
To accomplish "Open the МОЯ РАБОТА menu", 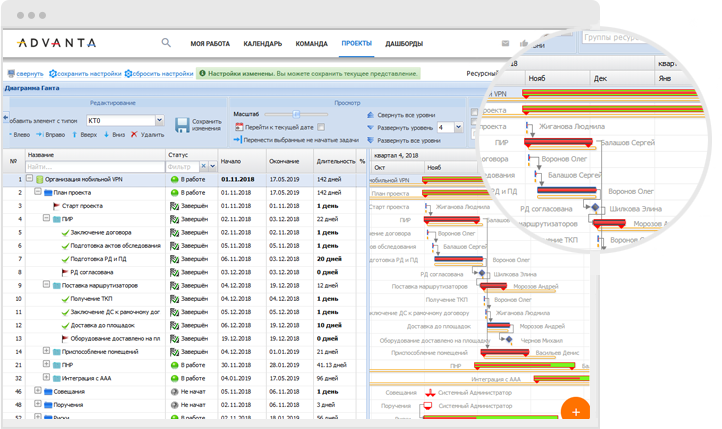I will pyautogui.click(x=210, y=44).
